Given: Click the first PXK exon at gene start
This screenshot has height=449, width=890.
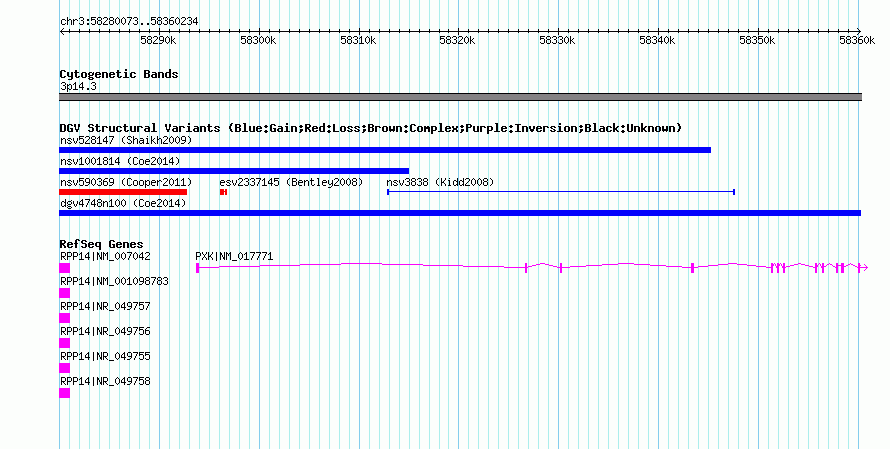Looking at the screenshot, I should (198, 268).
